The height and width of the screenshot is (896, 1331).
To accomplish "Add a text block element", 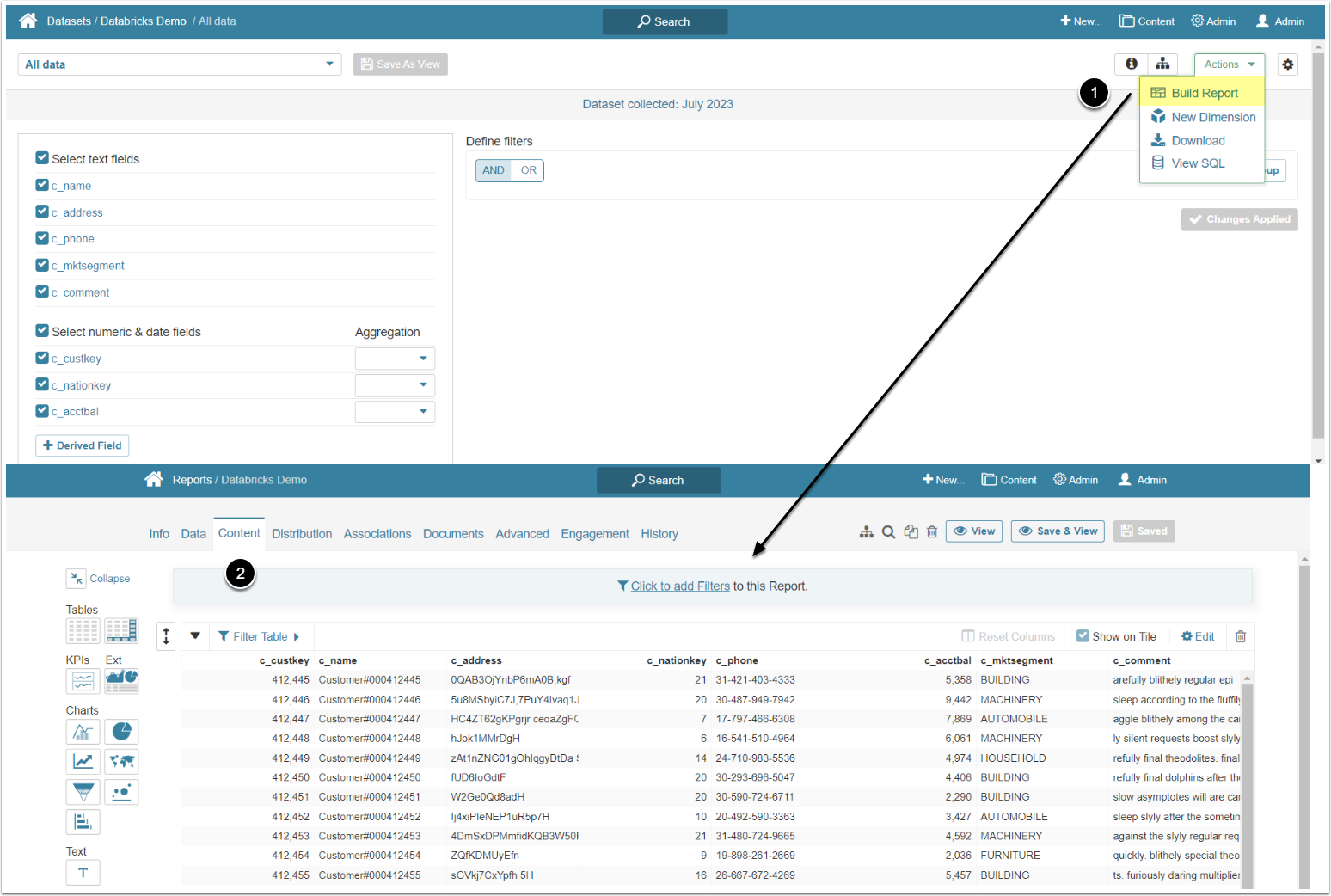I will [83, 873].
